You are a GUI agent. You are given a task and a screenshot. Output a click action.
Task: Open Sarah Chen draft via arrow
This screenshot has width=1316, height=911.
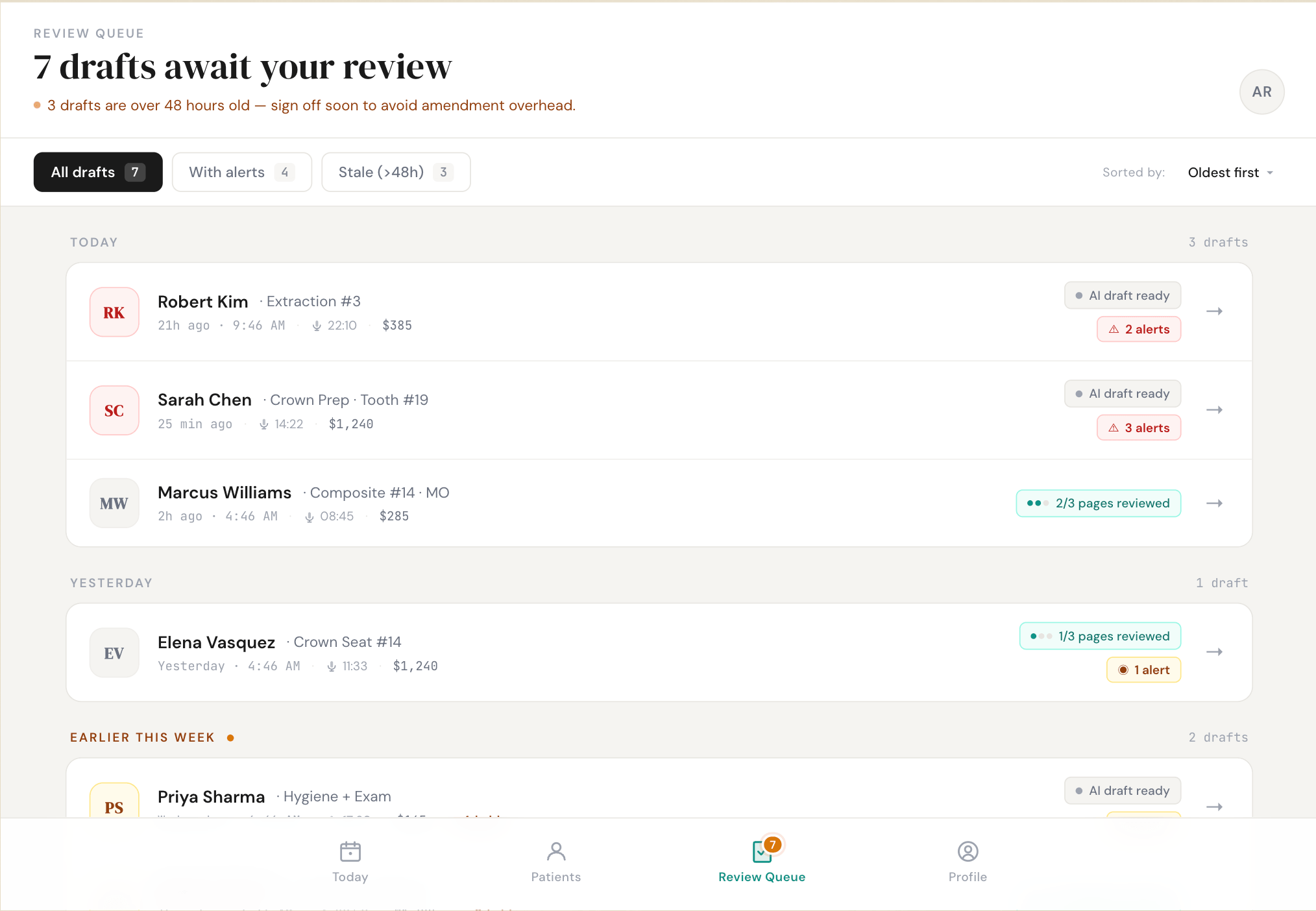[1214, 410]
